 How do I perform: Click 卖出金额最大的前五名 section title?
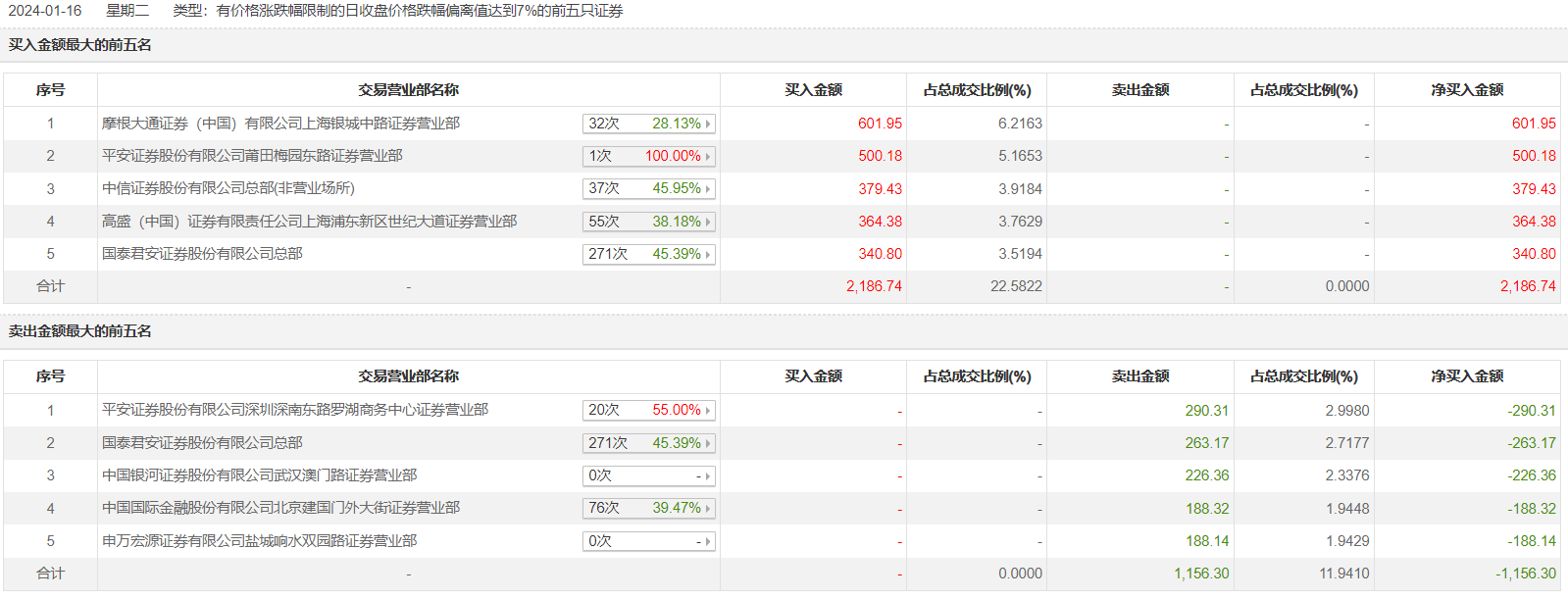coord(80,331)
